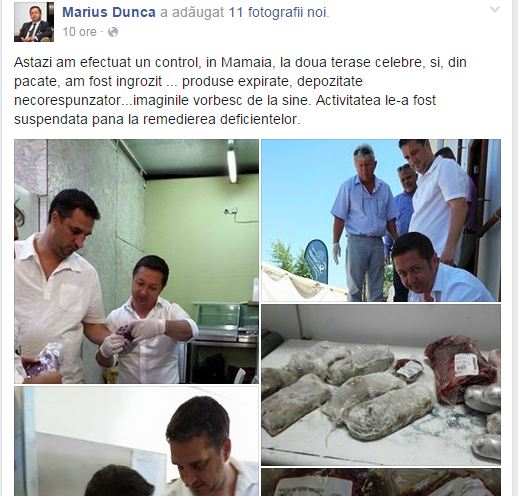518x496 pixels.
Task: Open the outdoor photo of men looking down
Action: tap(381, 220)
